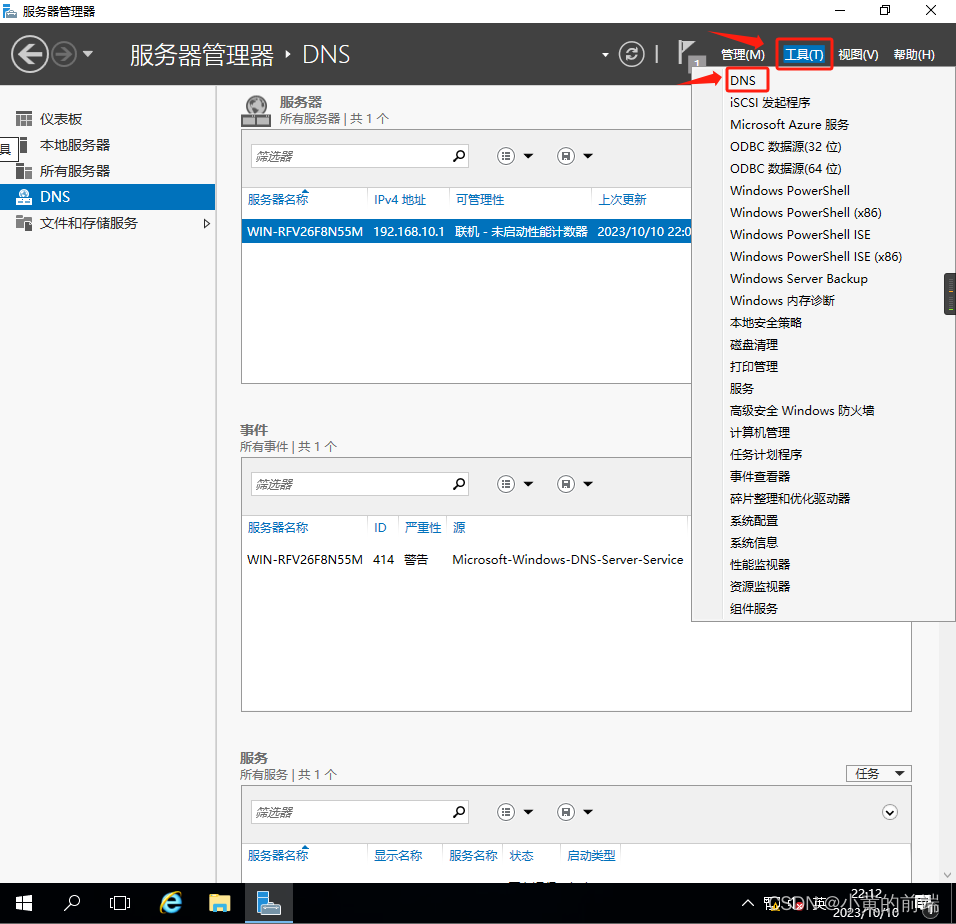
Task: Open the dropdown arrow left of the refresh icon
Action: tap(605, 55)
